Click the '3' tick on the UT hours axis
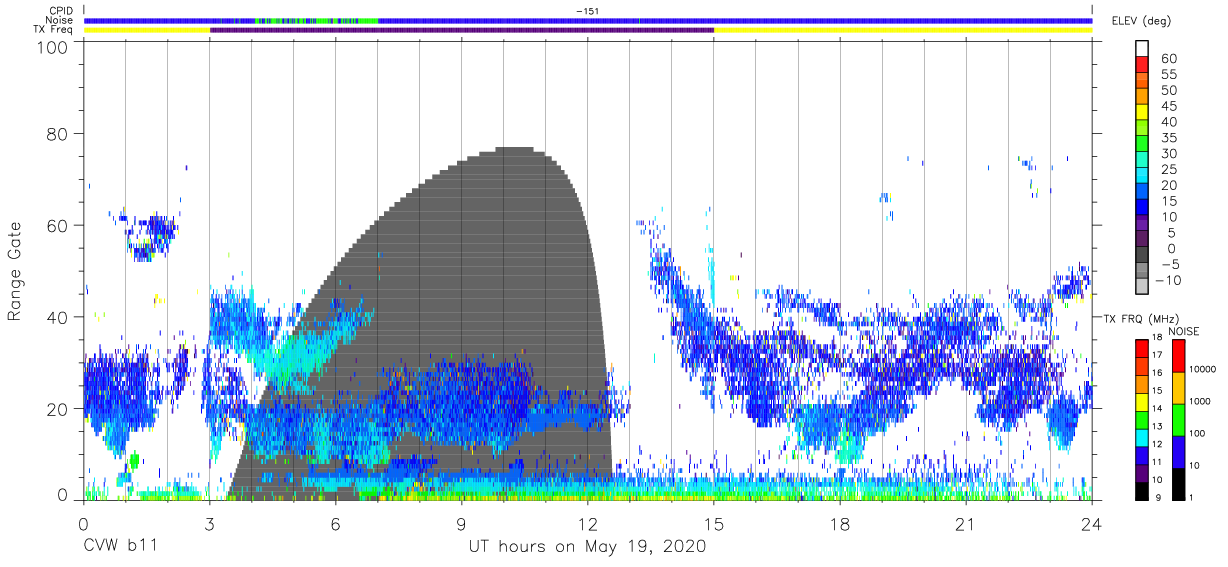 [x=210, y=524]
